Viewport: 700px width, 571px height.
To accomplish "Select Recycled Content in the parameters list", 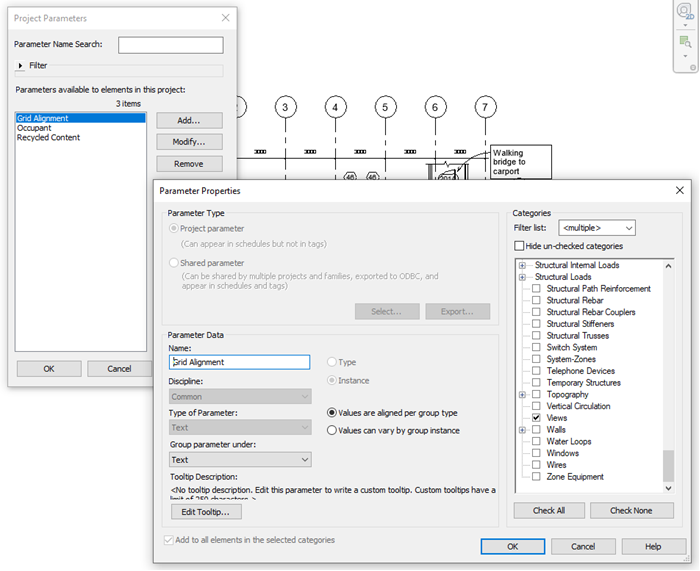I will click(x=48, y=138).
